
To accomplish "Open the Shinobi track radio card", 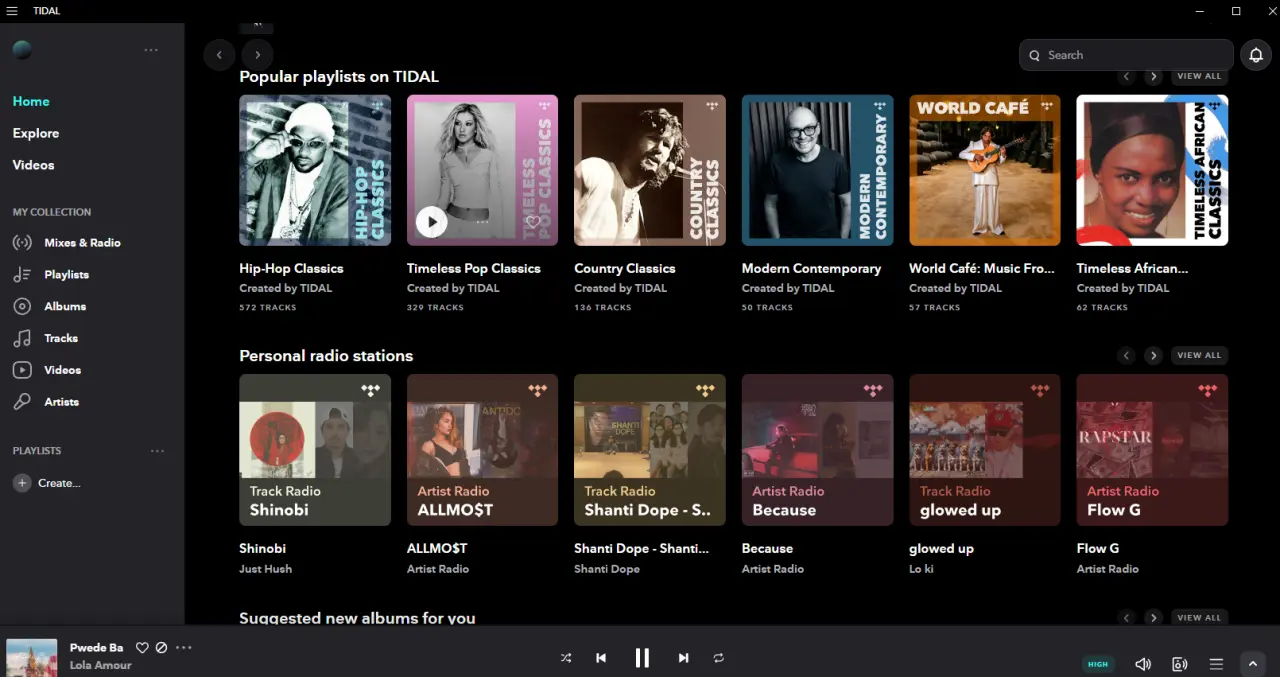I will point(315,450).
